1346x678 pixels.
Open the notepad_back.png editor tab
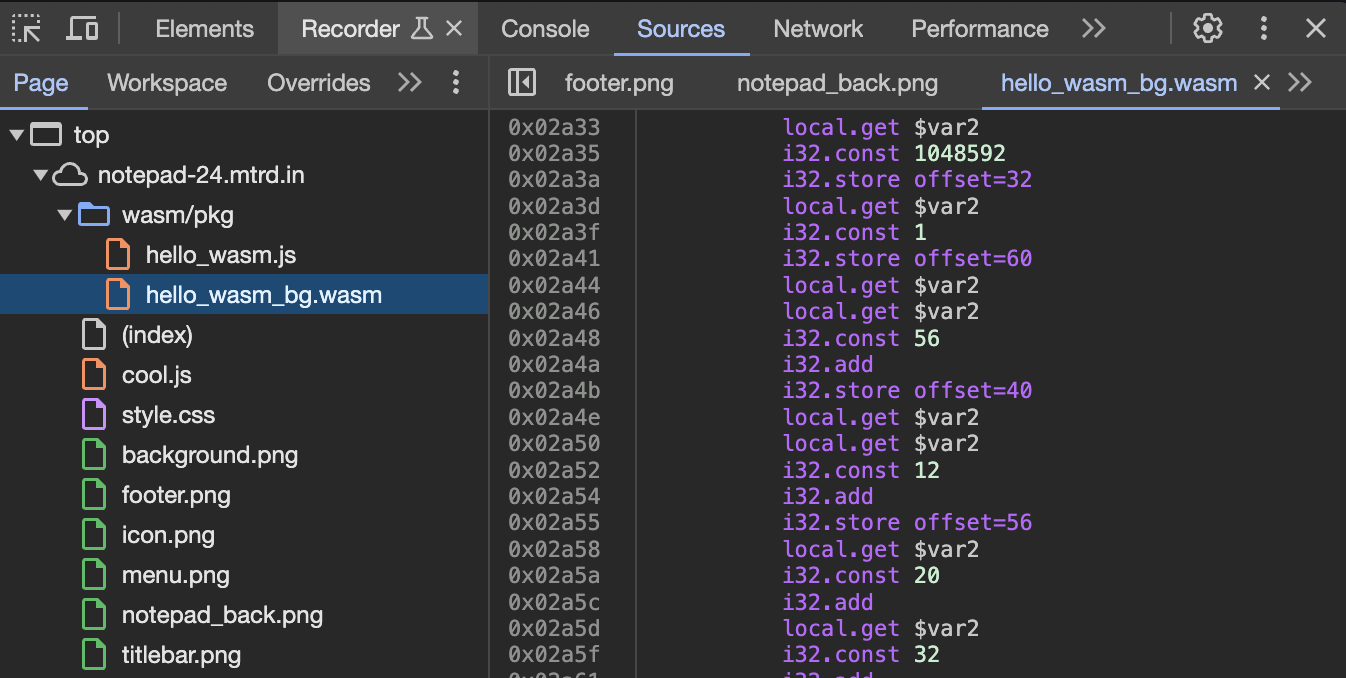coord(837,83)
